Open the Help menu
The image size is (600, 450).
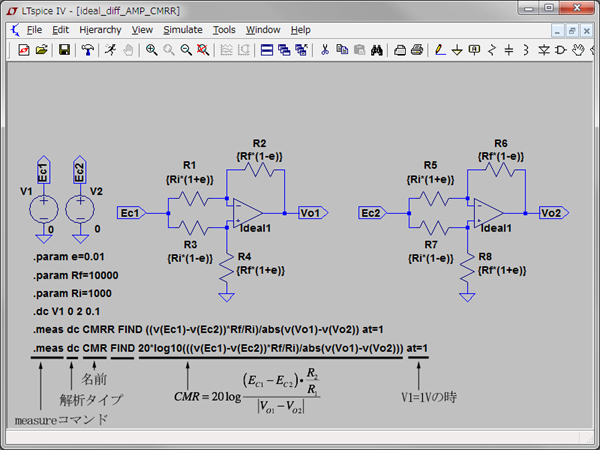pos(300,30)
